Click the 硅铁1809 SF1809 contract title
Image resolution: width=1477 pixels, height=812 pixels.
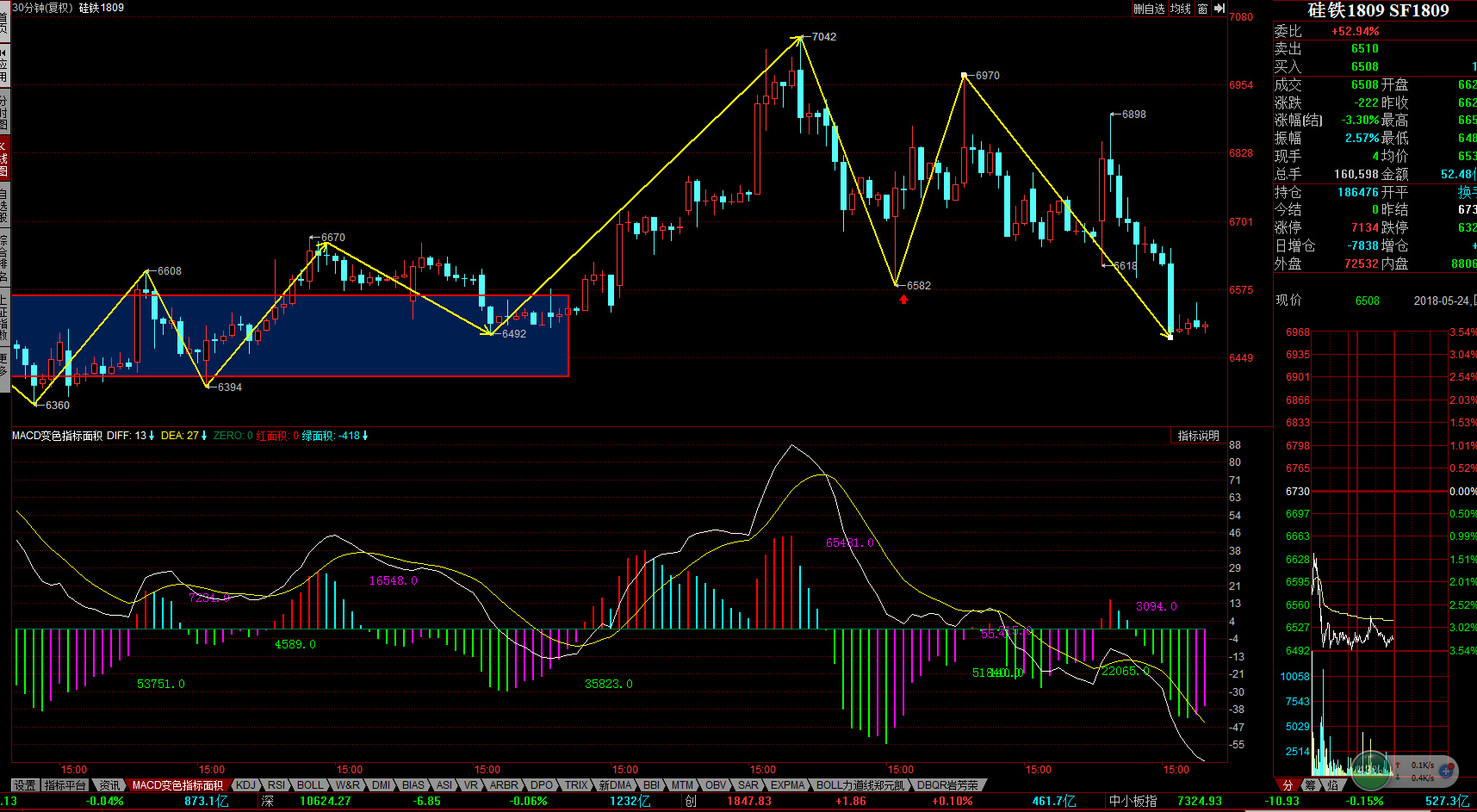click(1378, 10)
